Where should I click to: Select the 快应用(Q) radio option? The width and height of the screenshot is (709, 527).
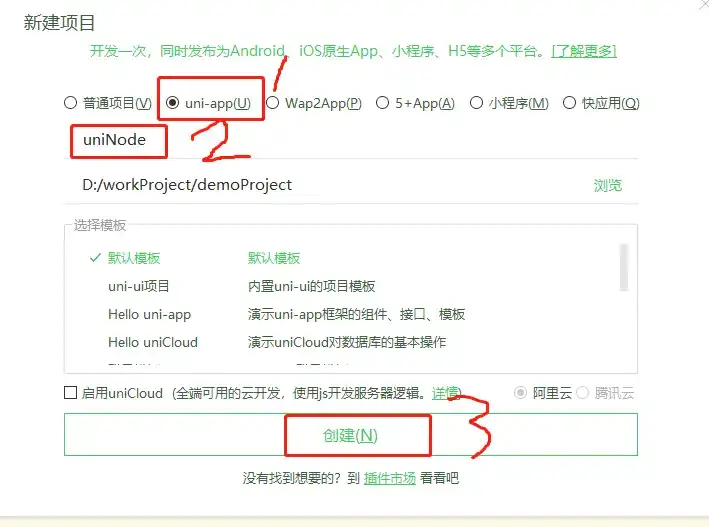(x=569, y=103)
